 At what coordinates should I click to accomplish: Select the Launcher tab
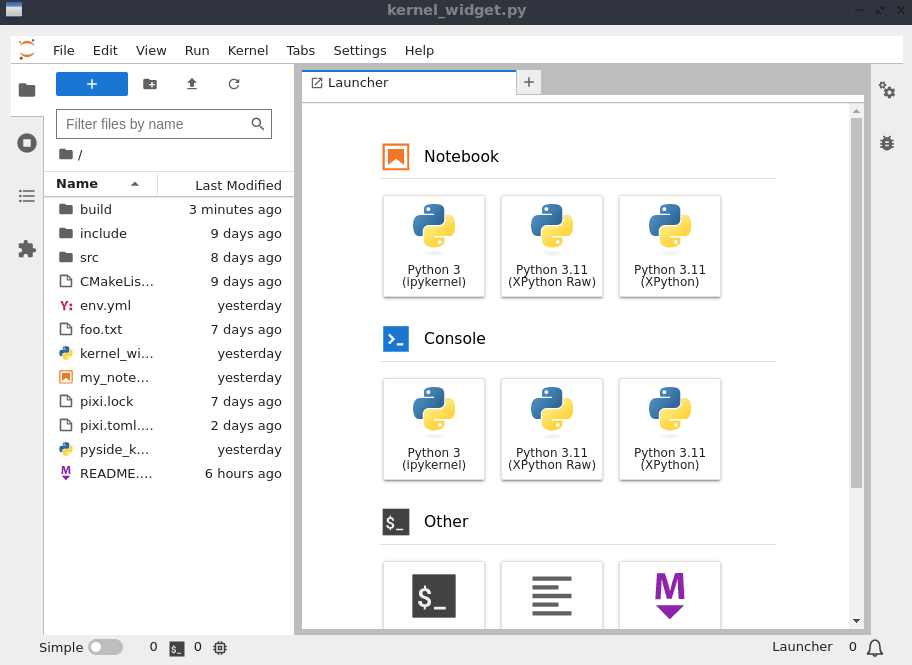coord(409,83)
